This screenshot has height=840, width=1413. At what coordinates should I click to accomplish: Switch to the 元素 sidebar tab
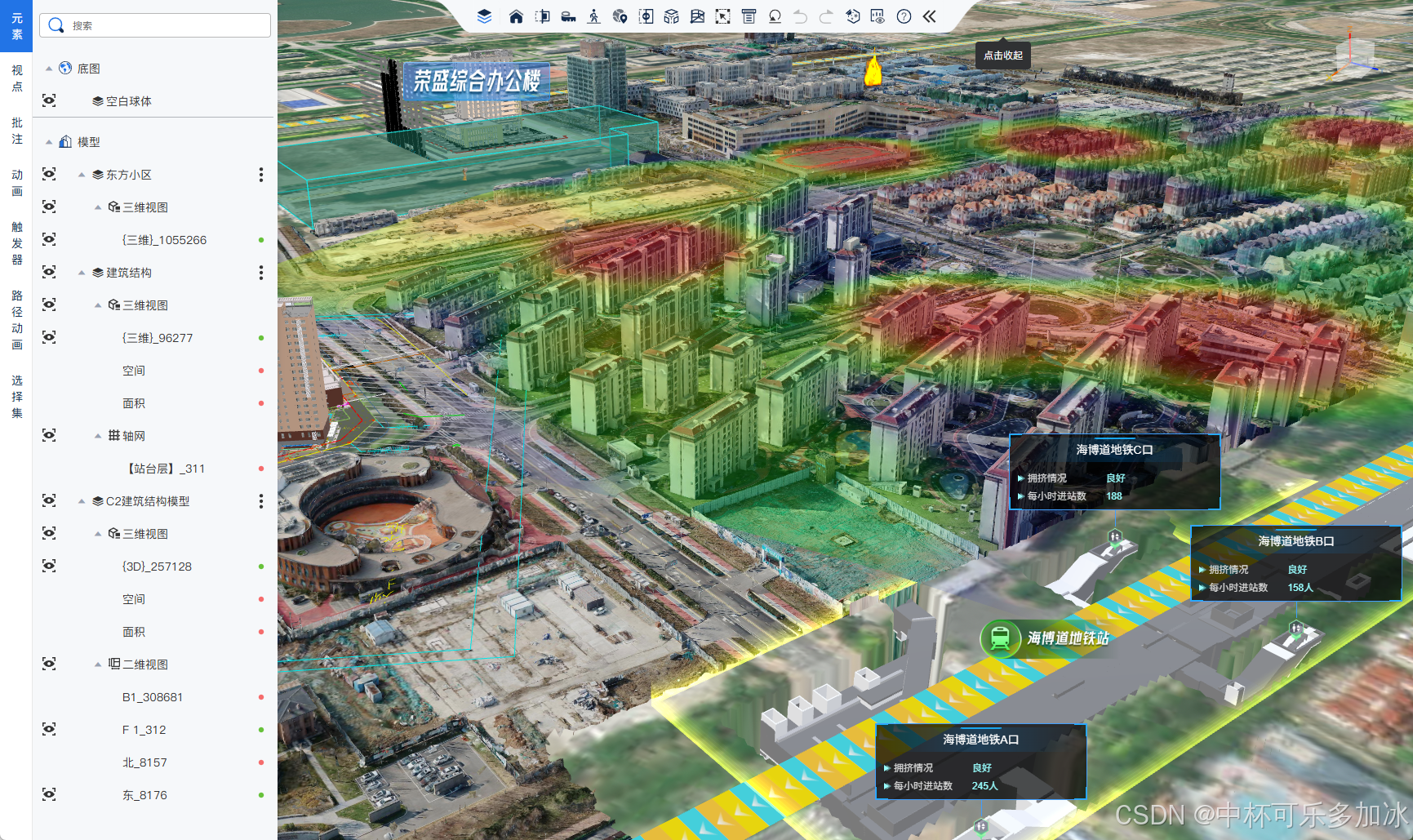[16, 26]
